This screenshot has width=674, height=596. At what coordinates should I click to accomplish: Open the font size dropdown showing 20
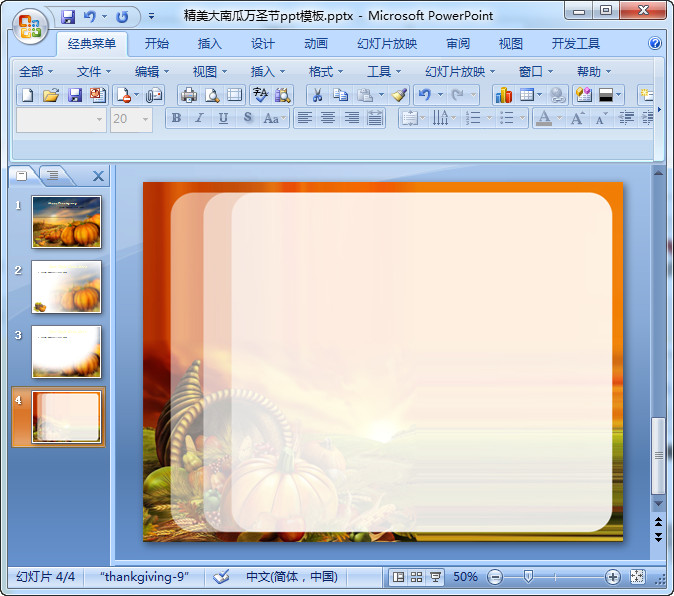[131, 119]
